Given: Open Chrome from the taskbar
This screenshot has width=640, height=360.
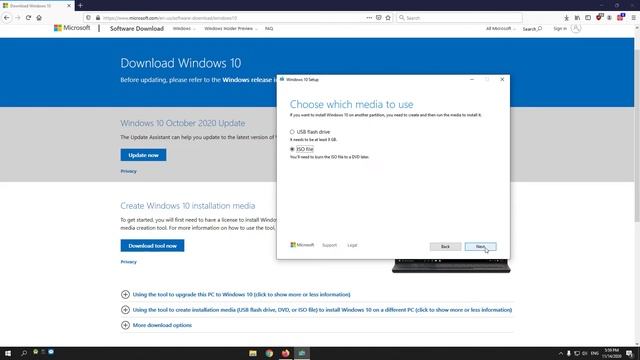Looking at the screenshot, I should click(x=269, y=353).
